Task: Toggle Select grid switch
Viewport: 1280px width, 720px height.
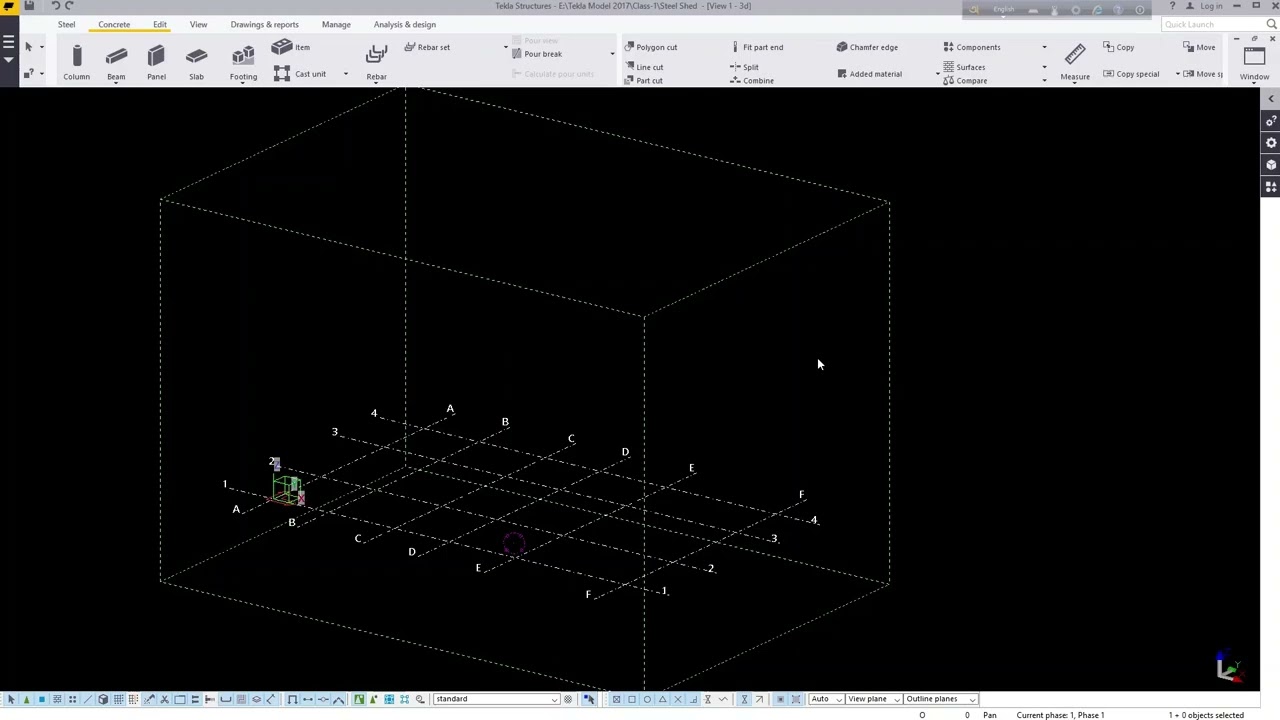Action: [x=118, y=699]
